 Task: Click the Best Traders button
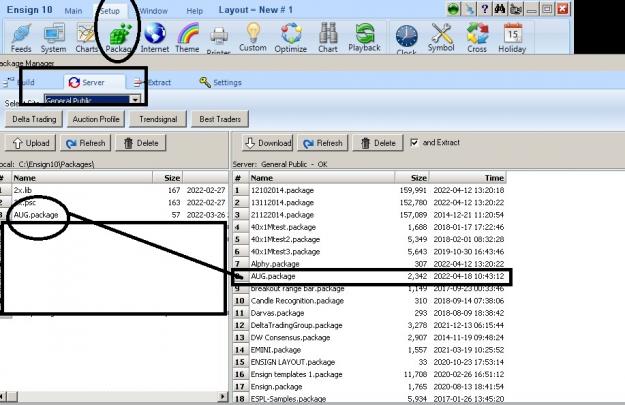point(220,119)
